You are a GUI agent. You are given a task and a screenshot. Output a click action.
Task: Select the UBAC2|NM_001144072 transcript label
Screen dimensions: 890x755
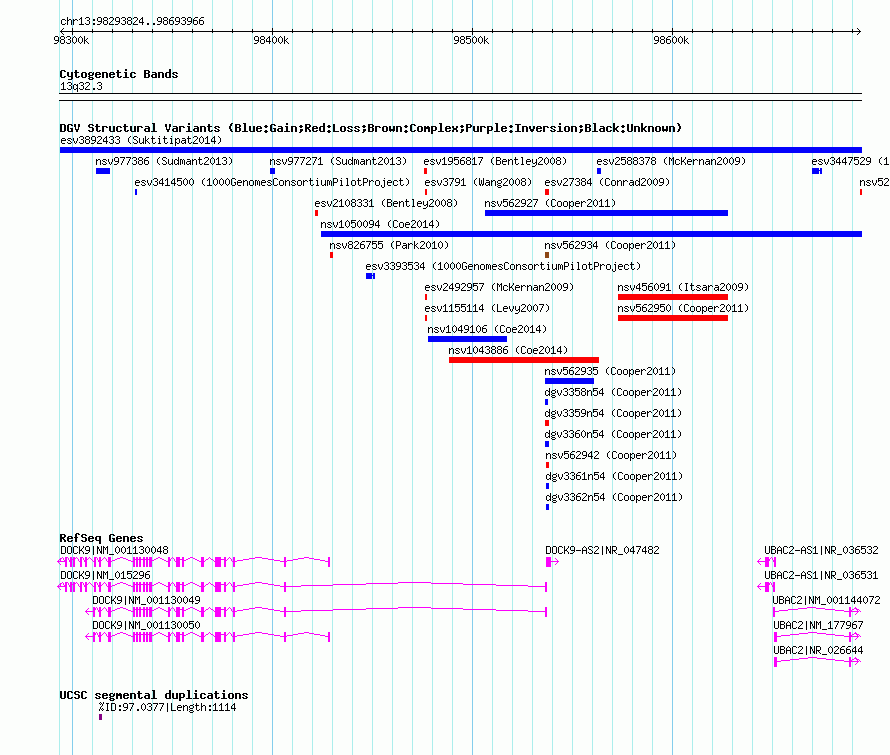coord(826,600)
